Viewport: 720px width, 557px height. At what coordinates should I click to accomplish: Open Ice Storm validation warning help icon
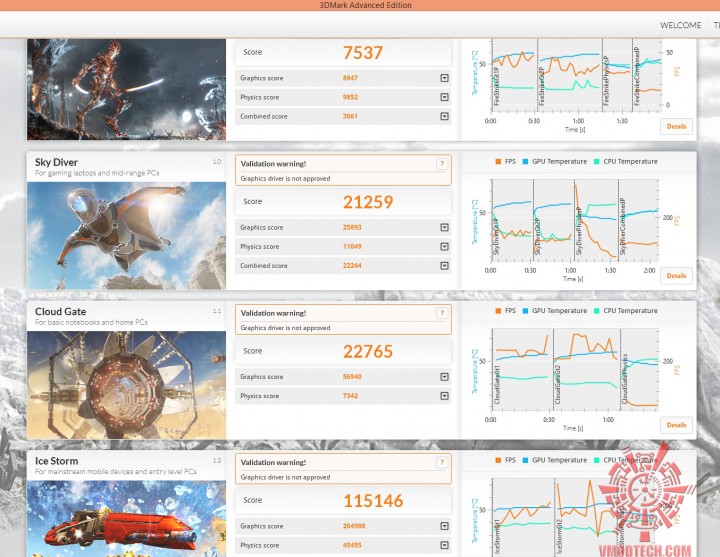point(442,462)
